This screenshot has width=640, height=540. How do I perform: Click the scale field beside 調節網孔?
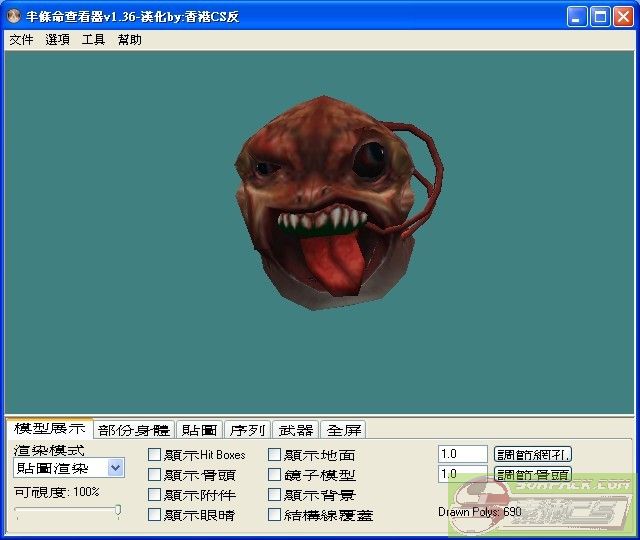[462, 454]
